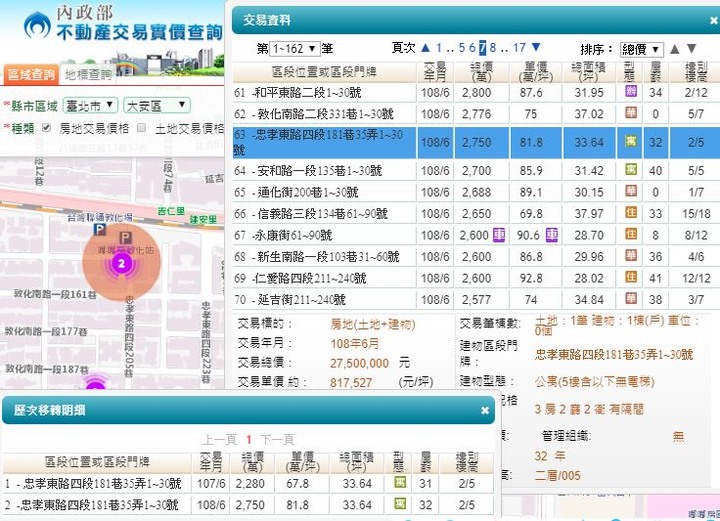720x521 pixels.
Task: Click transfer record 1 dated 107/6
Action: pos(248,483)
